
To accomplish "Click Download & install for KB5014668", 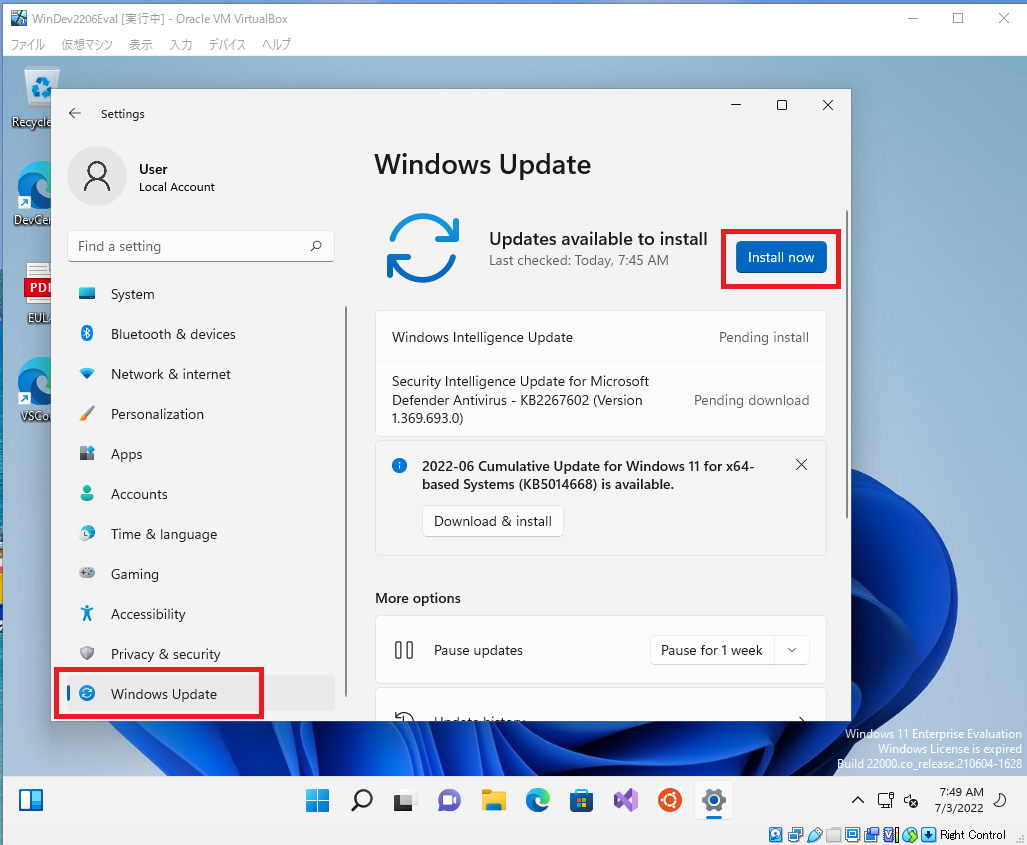I will pos(493,521).
